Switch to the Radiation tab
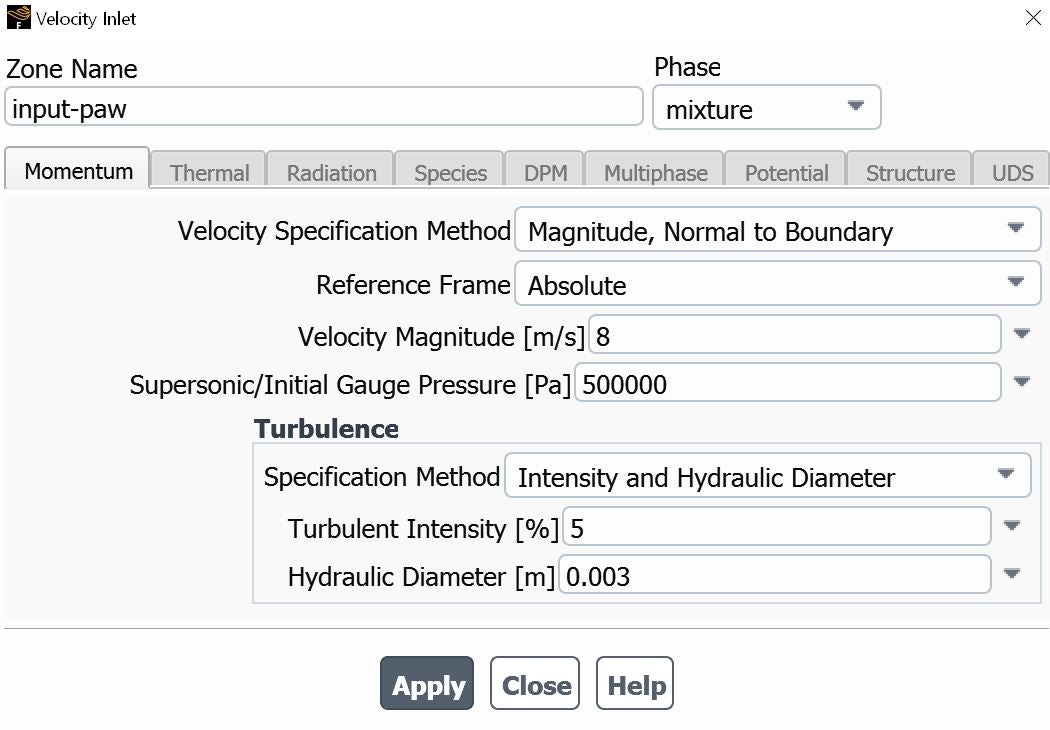This screenshot has width=1050, height=730. tap(331, 172)
